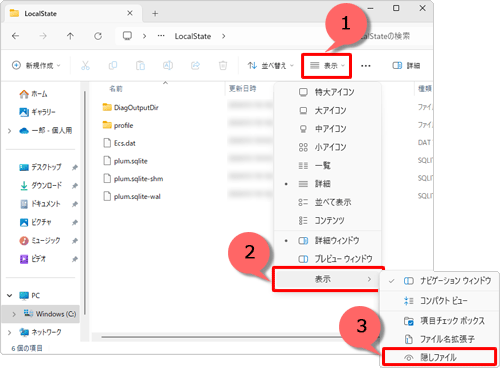Viewport: 500px width, 368px height.
Task: Select コンテンツ content view
Action: point(327,220)
